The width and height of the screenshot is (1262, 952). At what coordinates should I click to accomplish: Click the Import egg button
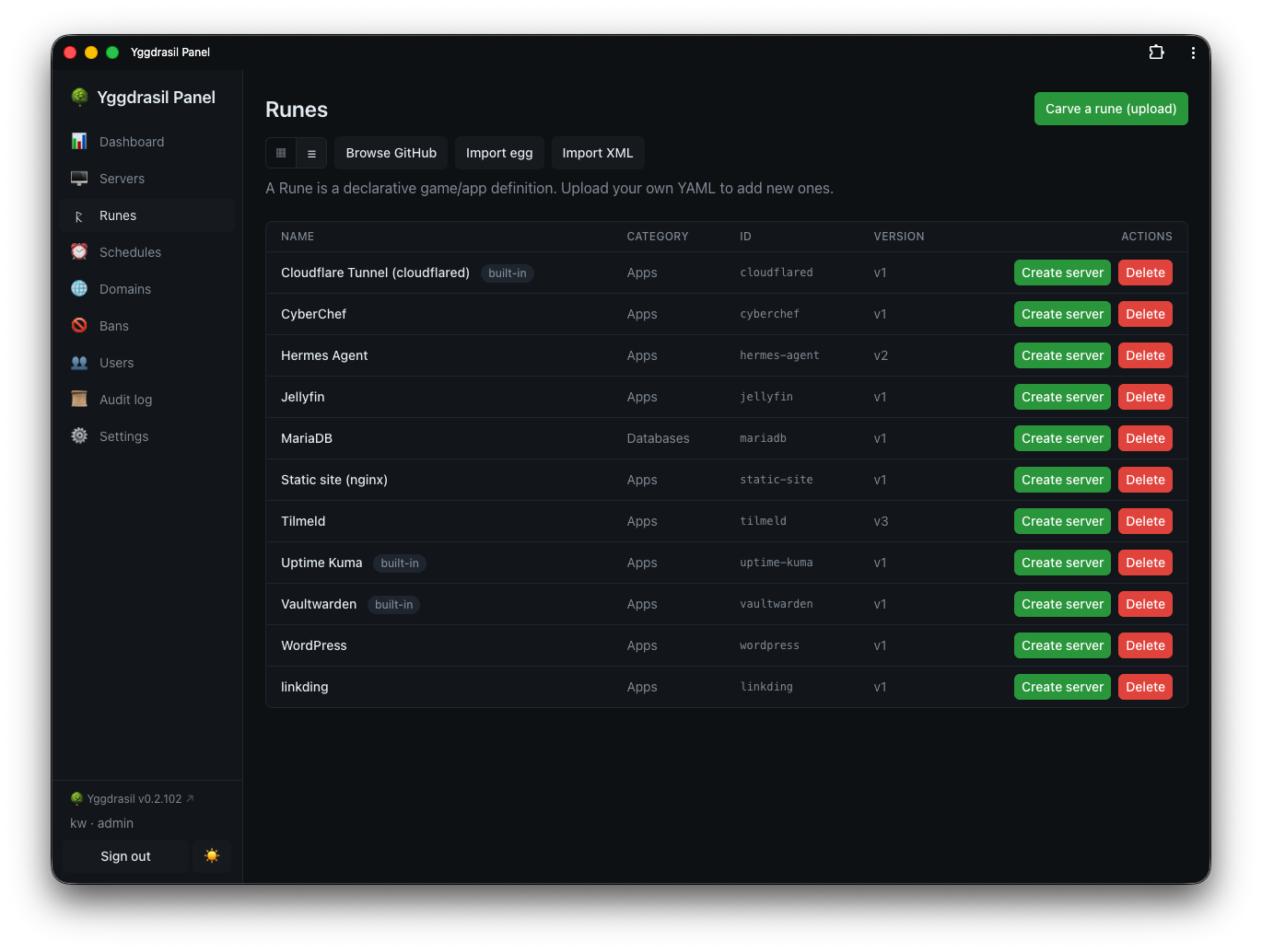coord(499,153)
